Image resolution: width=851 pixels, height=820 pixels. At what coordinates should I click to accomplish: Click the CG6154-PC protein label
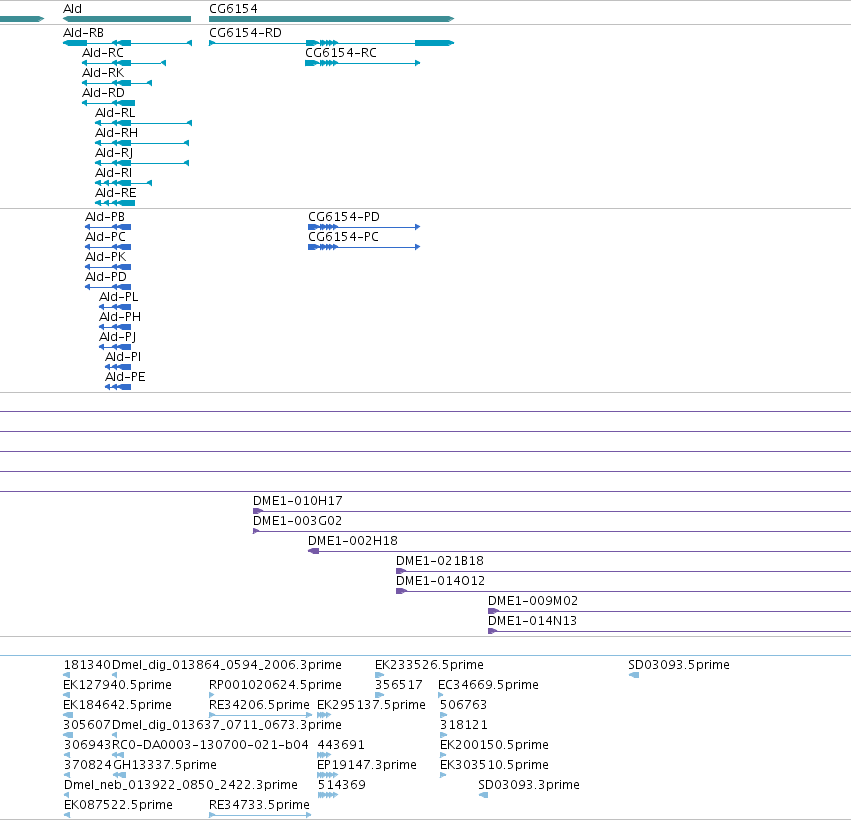[x=344, y=237]
